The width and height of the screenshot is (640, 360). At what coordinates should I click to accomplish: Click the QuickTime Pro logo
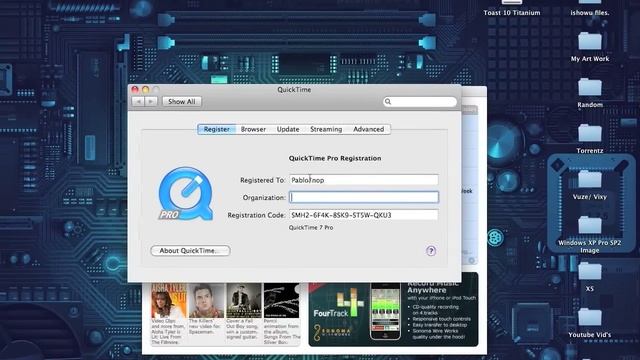tap(186, 194)
